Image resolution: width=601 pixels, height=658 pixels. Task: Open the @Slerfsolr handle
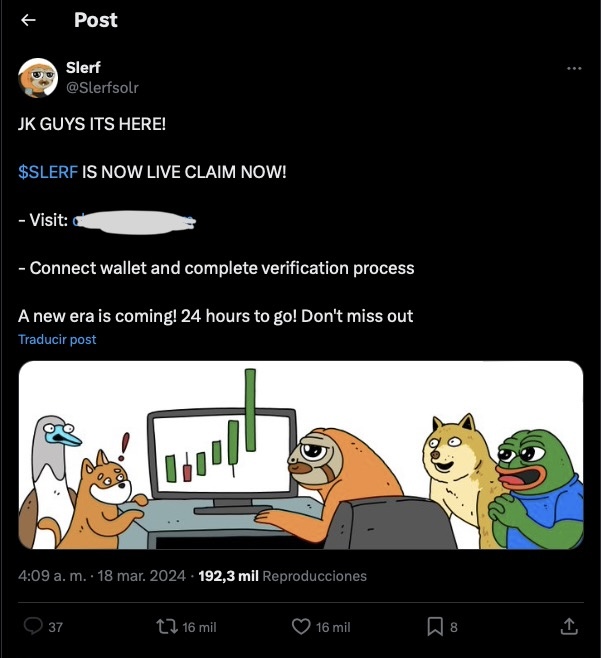pos(102,87)
